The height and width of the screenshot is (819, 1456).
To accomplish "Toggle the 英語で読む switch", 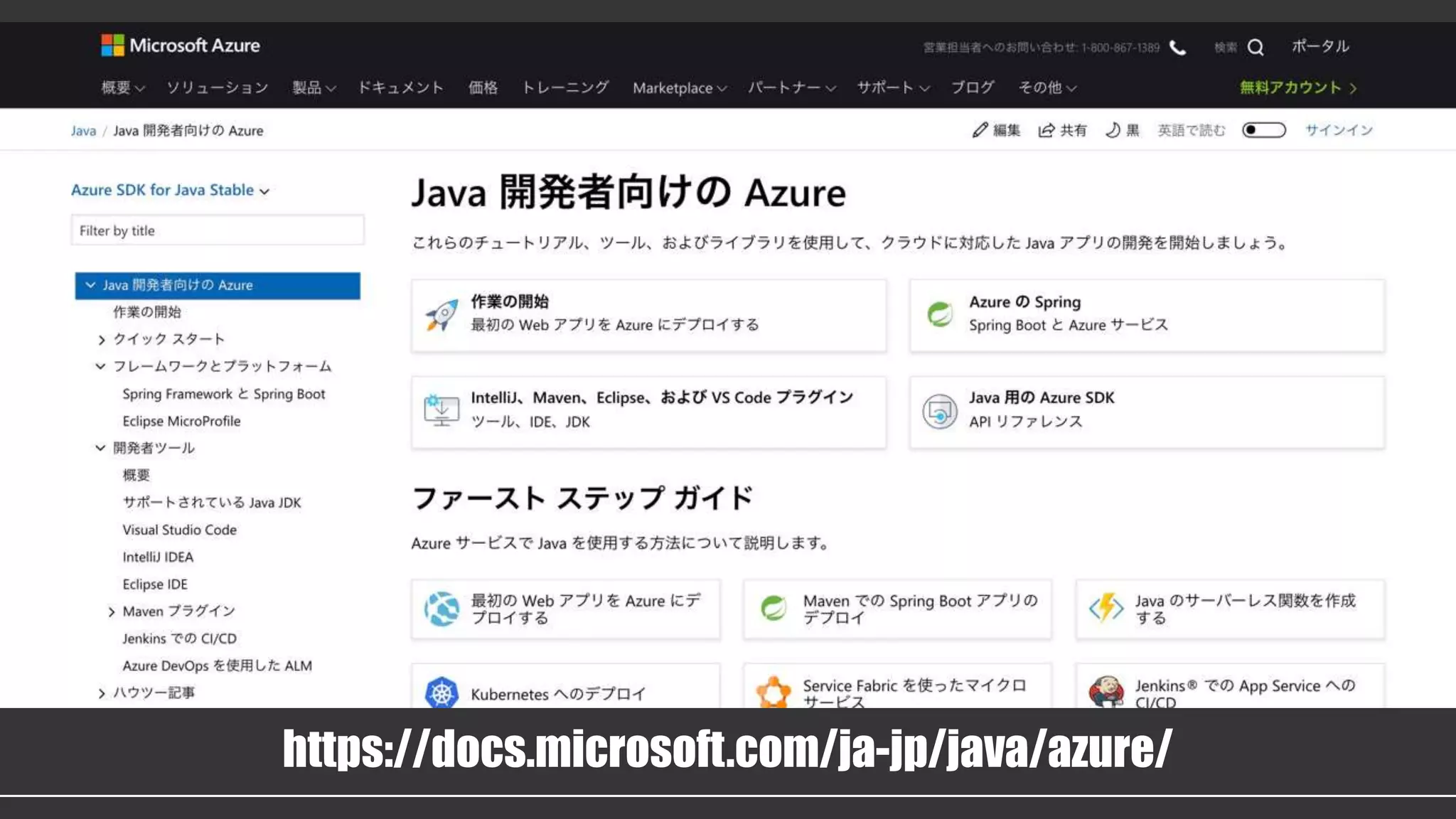I will (x=1263, y=130).
